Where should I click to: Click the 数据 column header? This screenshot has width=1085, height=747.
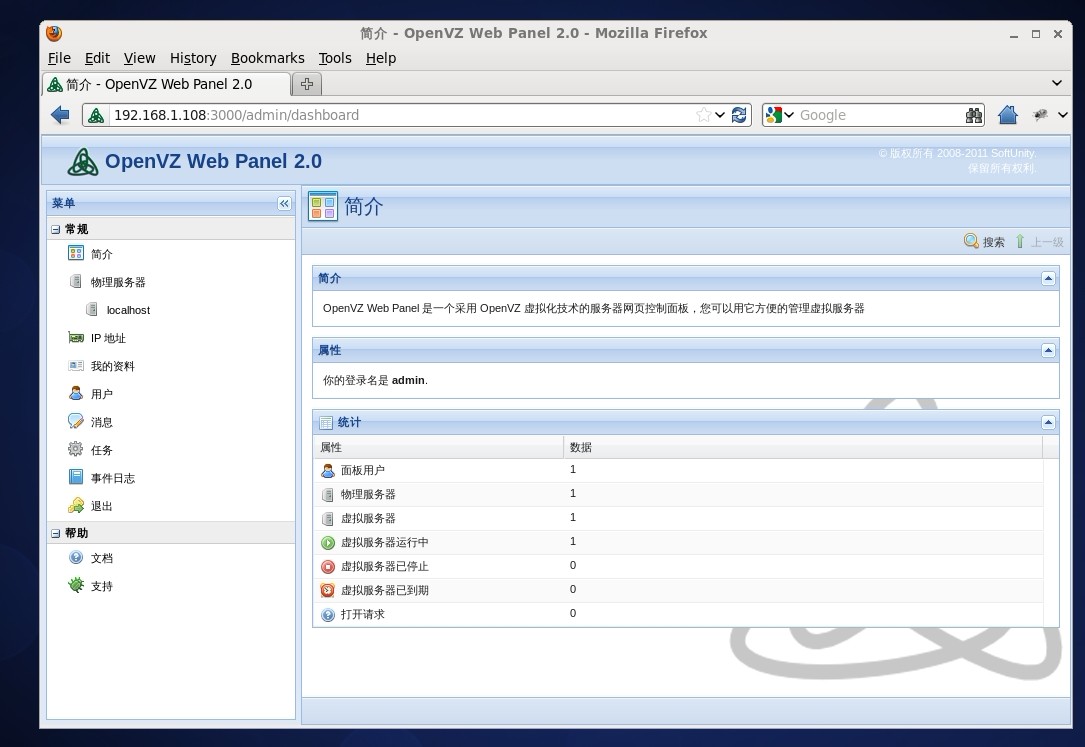(x=803, y=447)
